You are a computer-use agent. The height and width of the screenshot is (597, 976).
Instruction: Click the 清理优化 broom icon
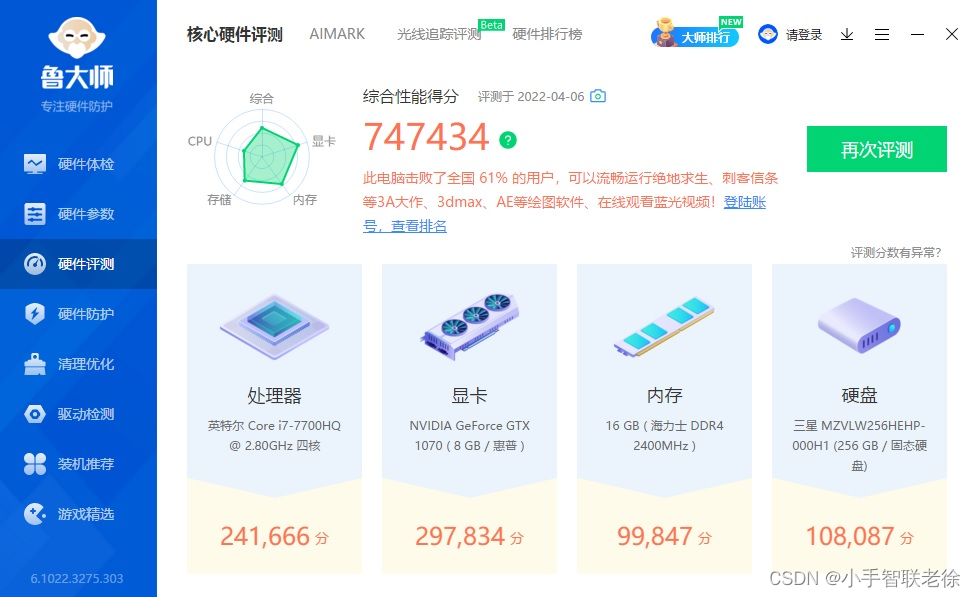35,364
